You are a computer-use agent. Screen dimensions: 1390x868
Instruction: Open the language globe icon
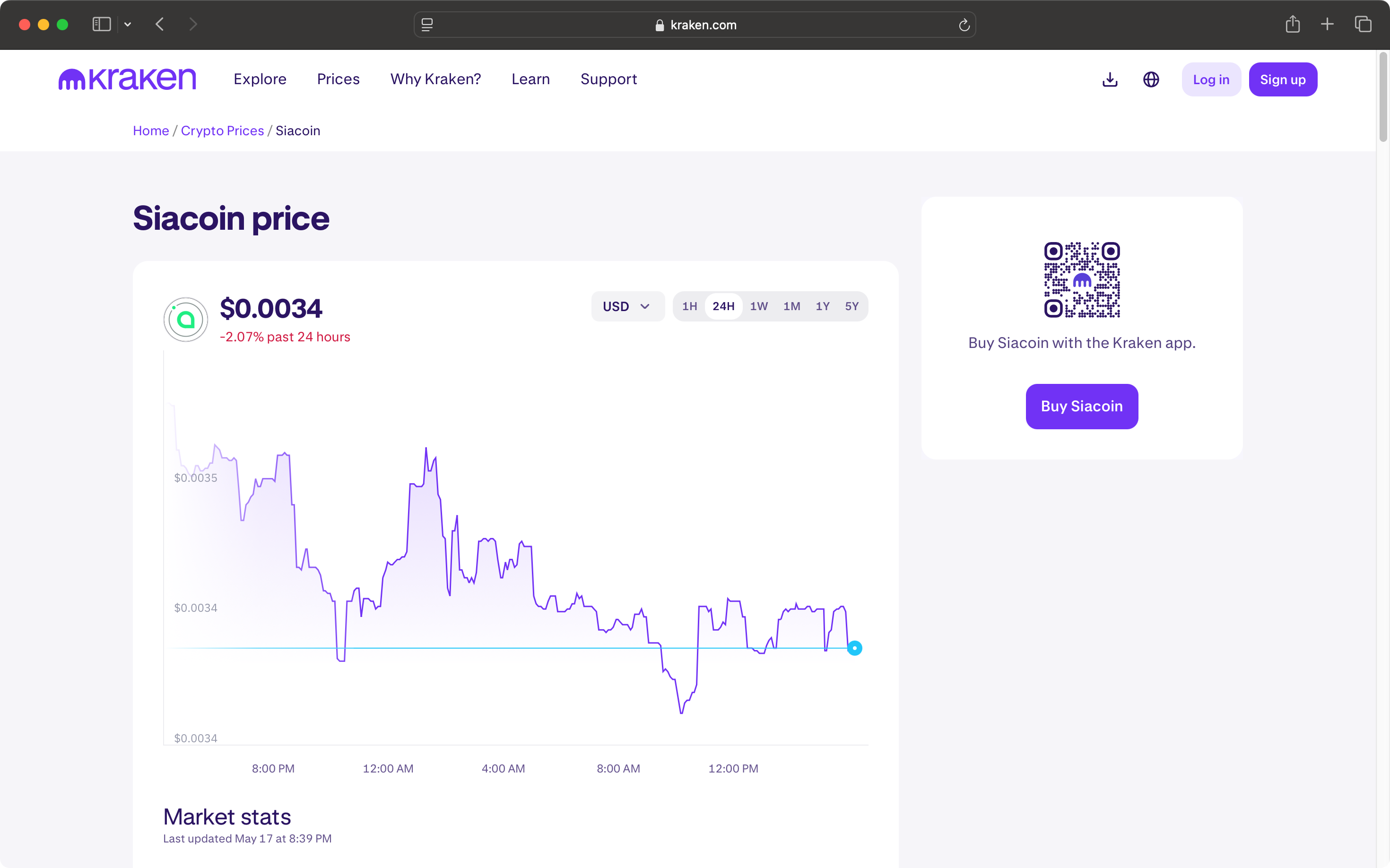[x=1151, y=79]
